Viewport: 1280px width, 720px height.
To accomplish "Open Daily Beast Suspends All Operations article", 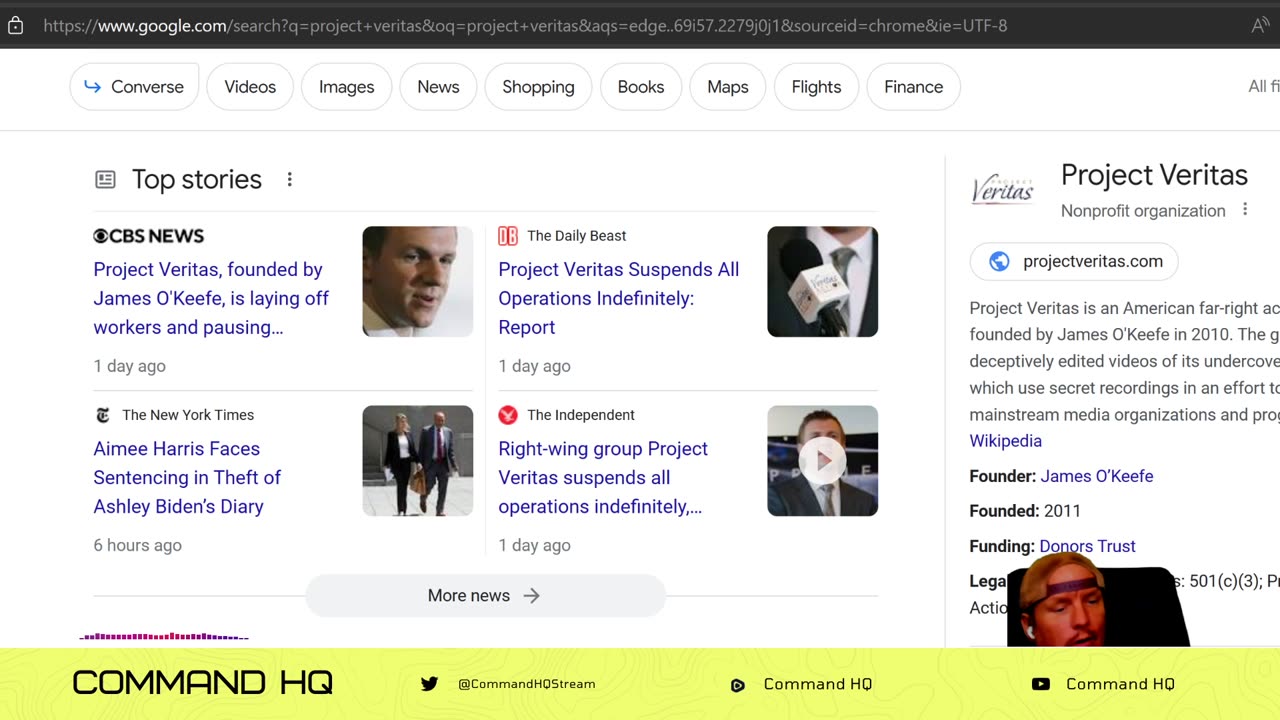I will 619,298.
